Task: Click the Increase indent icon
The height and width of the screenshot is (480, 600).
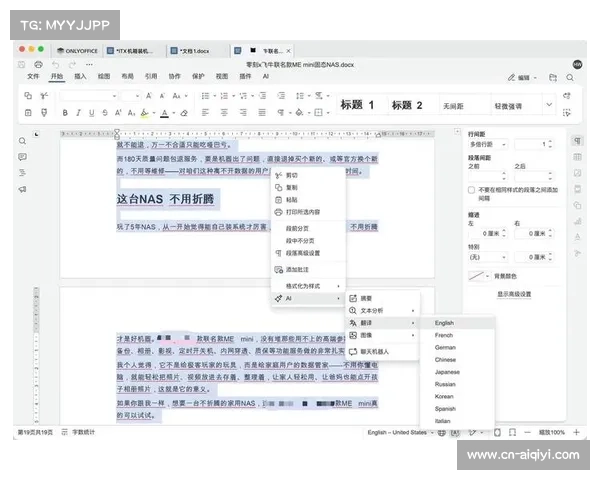Action: click(281, 96)
